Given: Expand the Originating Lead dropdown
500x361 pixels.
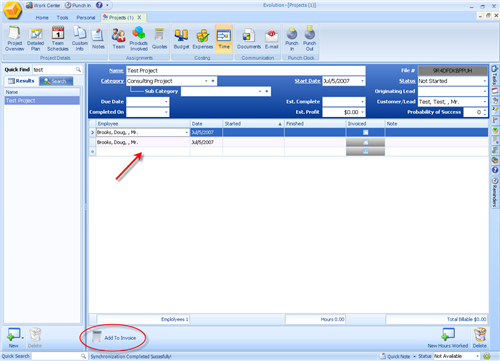Looking at the screenshot, I should click(x=484, y=91).
